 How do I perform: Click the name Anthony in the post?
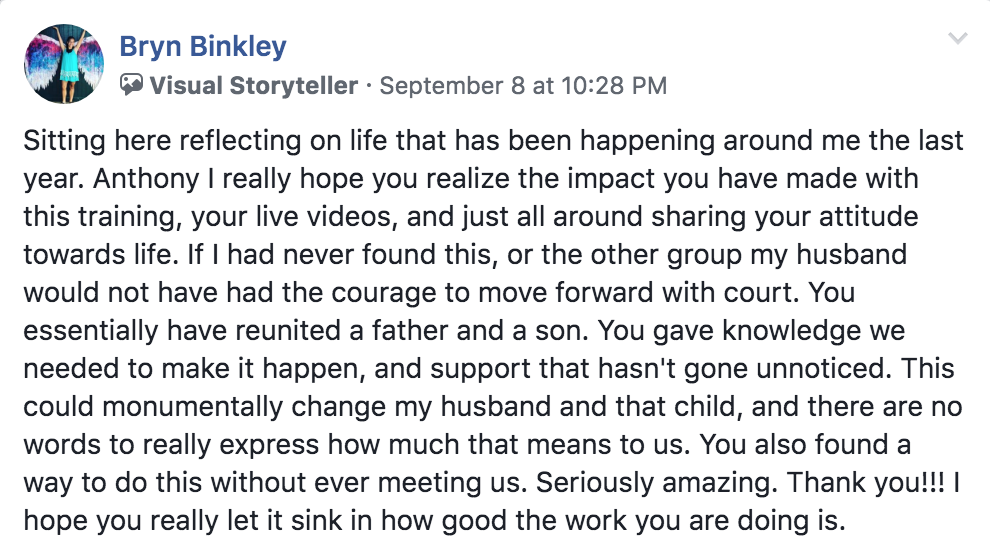click(x=146, y=179)
